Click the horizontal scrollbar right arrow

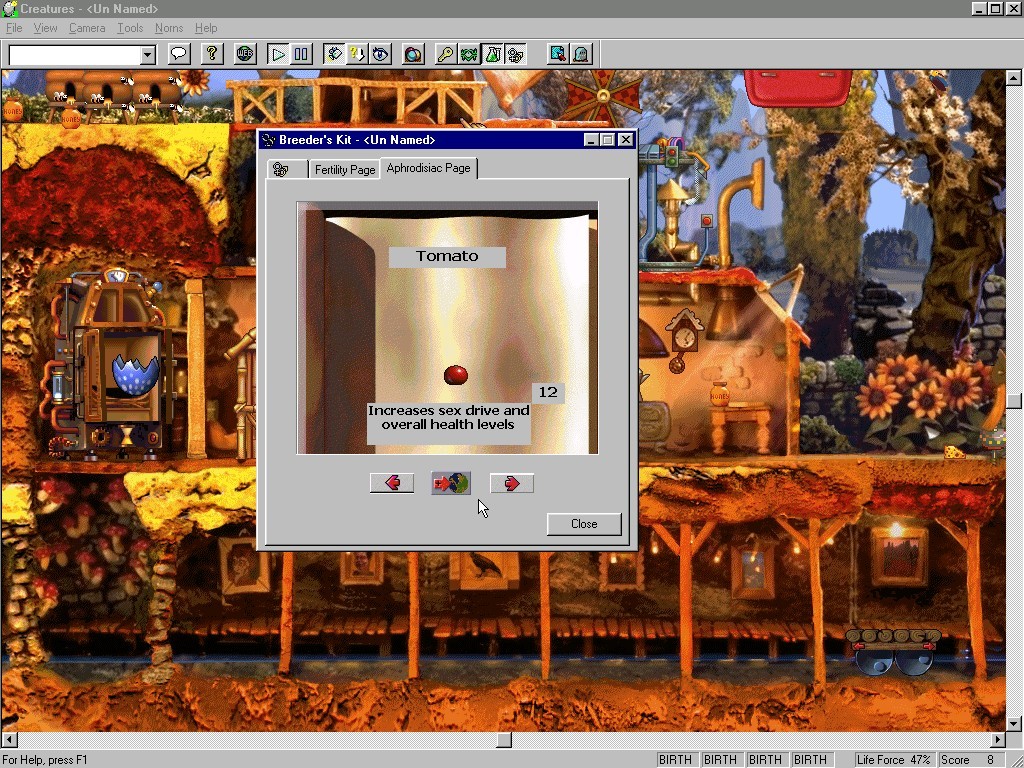click(997, 740)
